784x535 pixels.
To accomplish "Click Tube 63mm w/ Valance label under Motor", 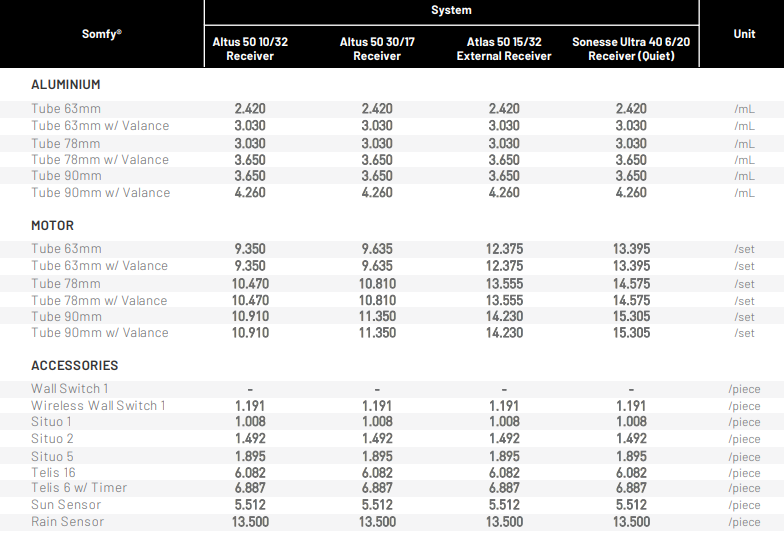I will [100, 266].
